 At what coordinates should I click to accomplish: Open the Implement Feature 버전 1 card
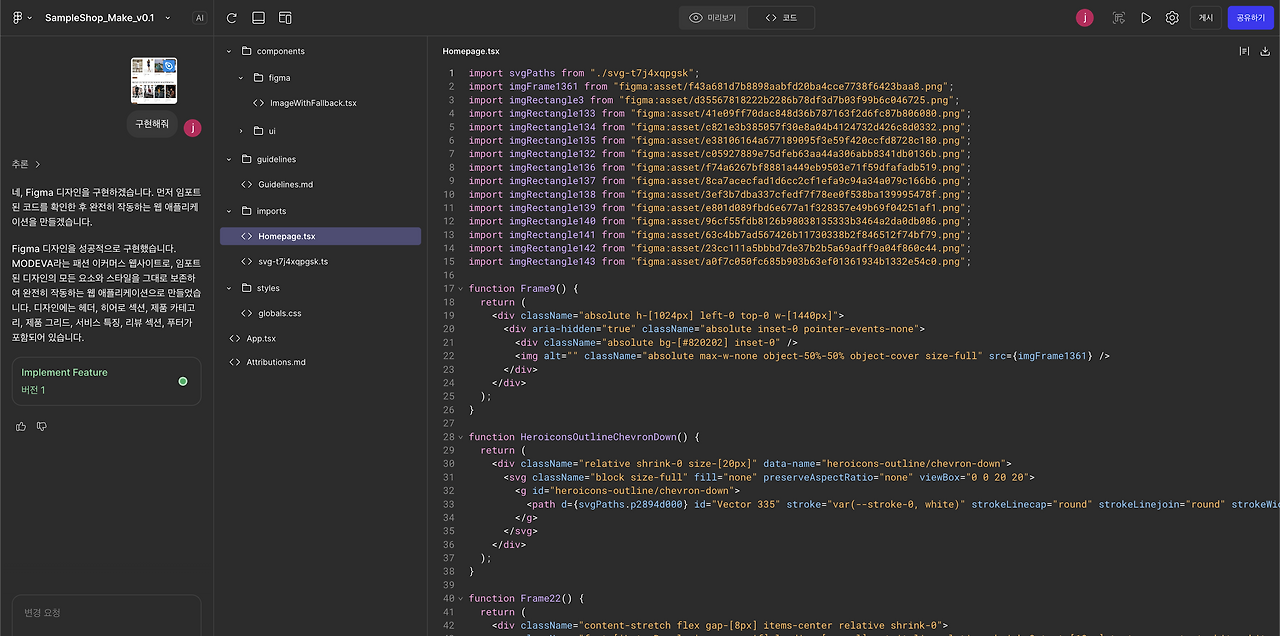click(x=106, y=381)
